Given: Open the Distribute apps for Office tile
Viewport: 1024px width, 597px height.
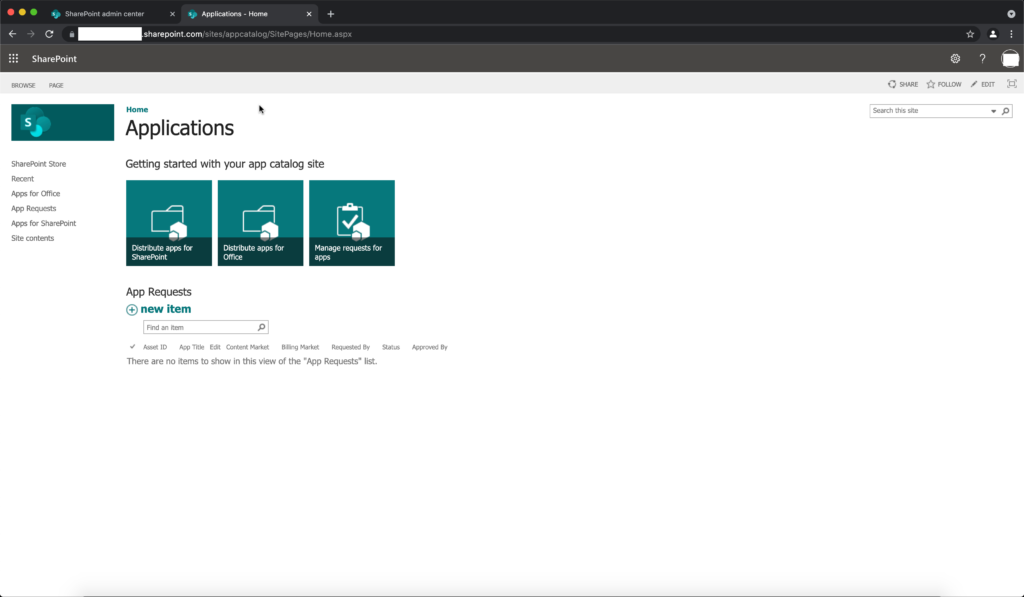Looking at the screenshot, I should (260, 223).
